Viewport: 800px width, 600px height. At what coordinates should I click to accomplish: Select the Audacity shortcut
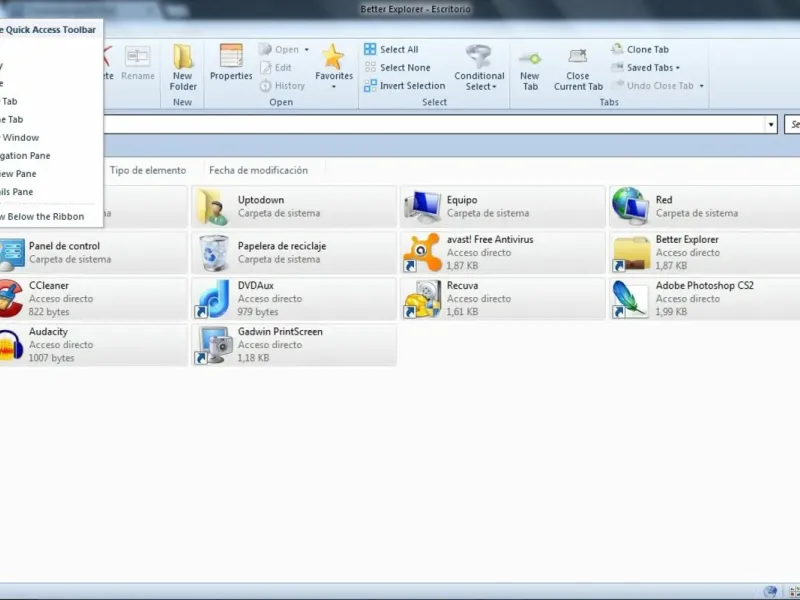pos(93,344)
